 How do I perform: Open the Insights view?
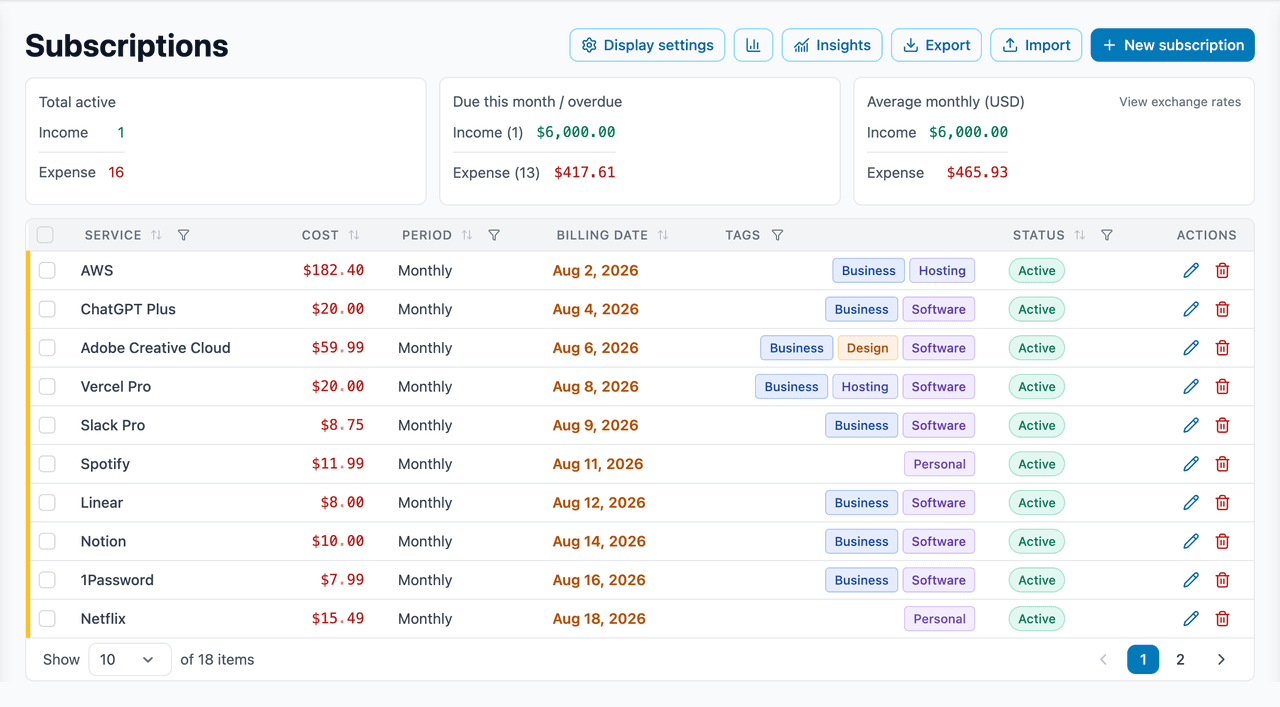click(x=832, y=45)
